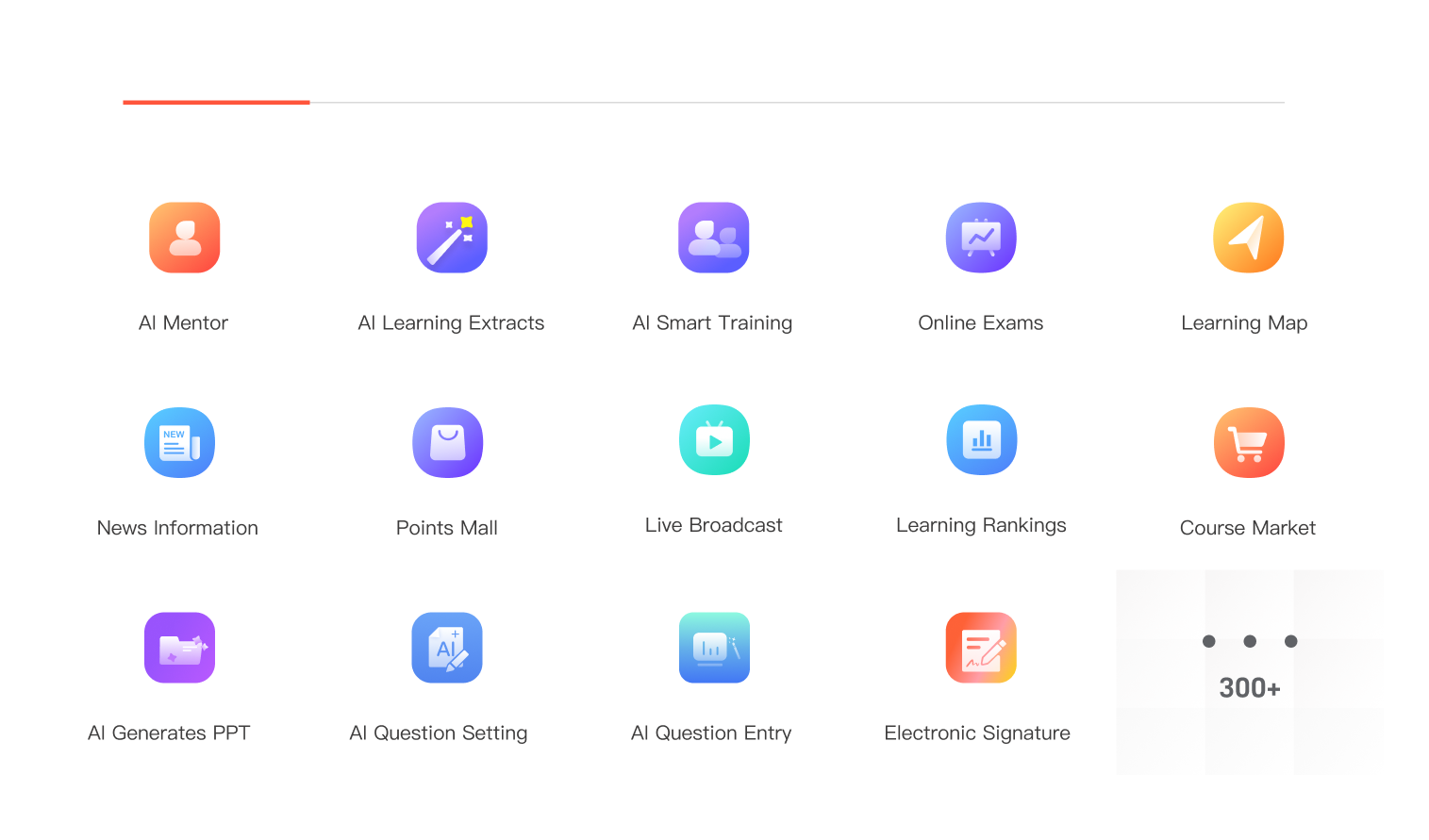Select the red-underlined active tab indicator
The image size is (1429, 840).
coord(216,102)
